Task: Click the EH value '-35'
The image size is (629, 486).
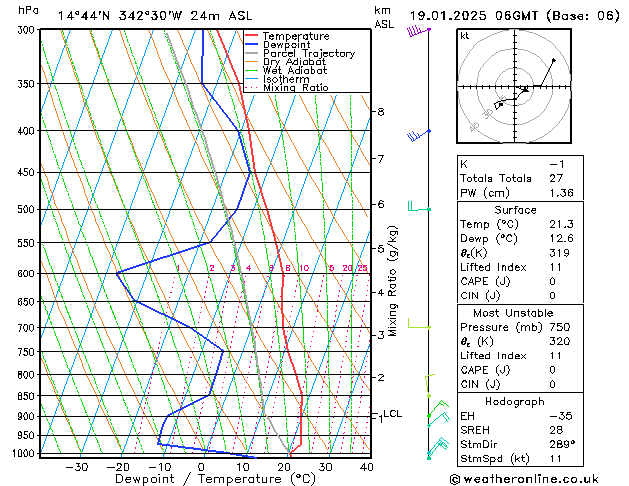Action: click(x=561, y=416)
